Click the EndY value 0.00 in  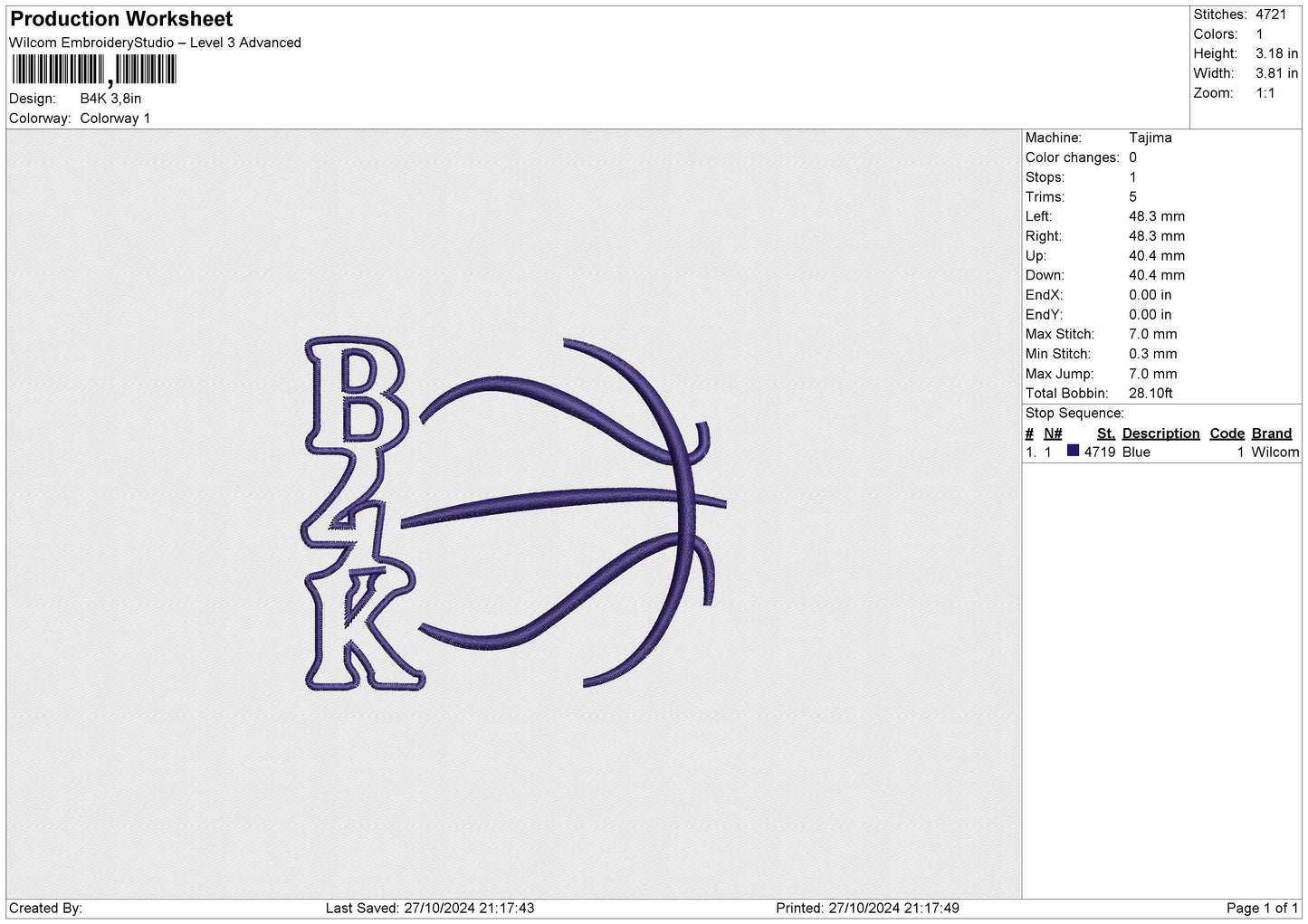(1150, 315)
